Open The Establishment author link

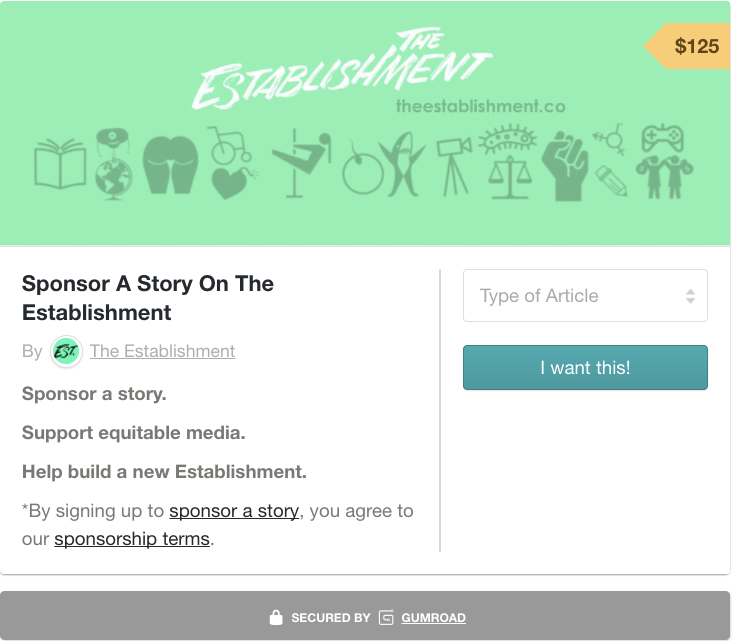162,351
